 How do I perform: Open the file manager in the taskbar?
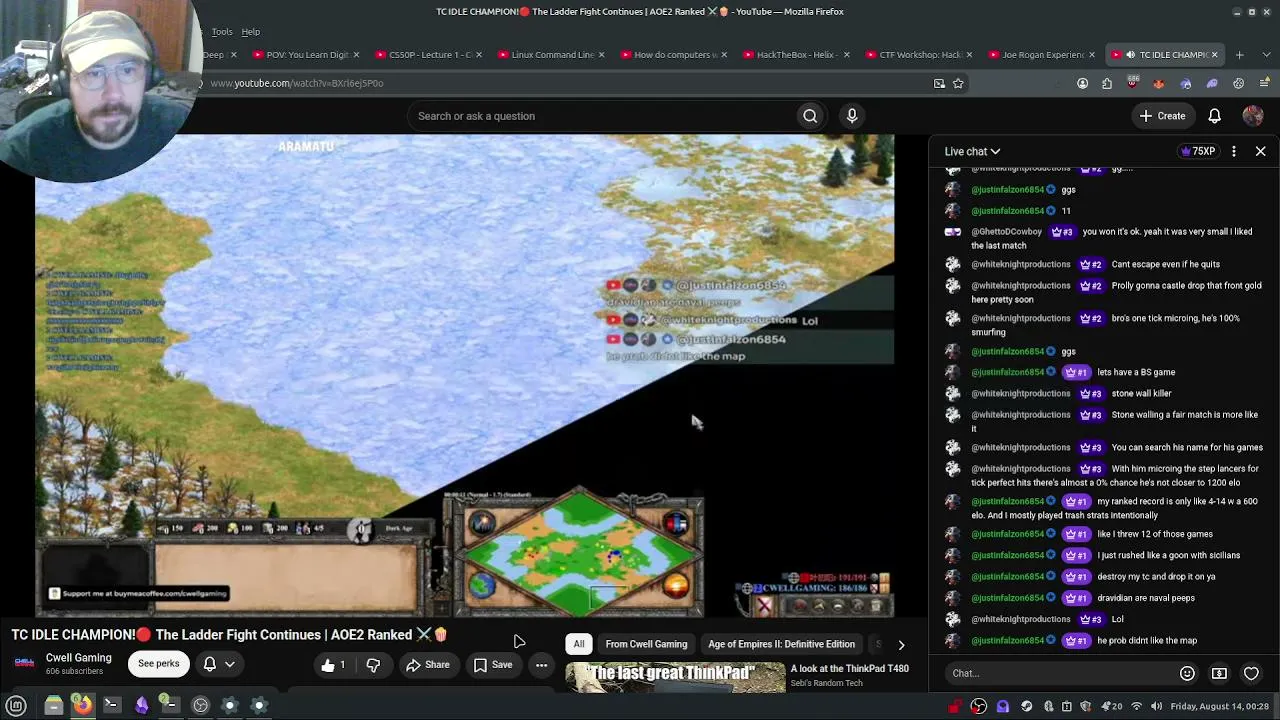pyautogui.click(x=54, y=706)
